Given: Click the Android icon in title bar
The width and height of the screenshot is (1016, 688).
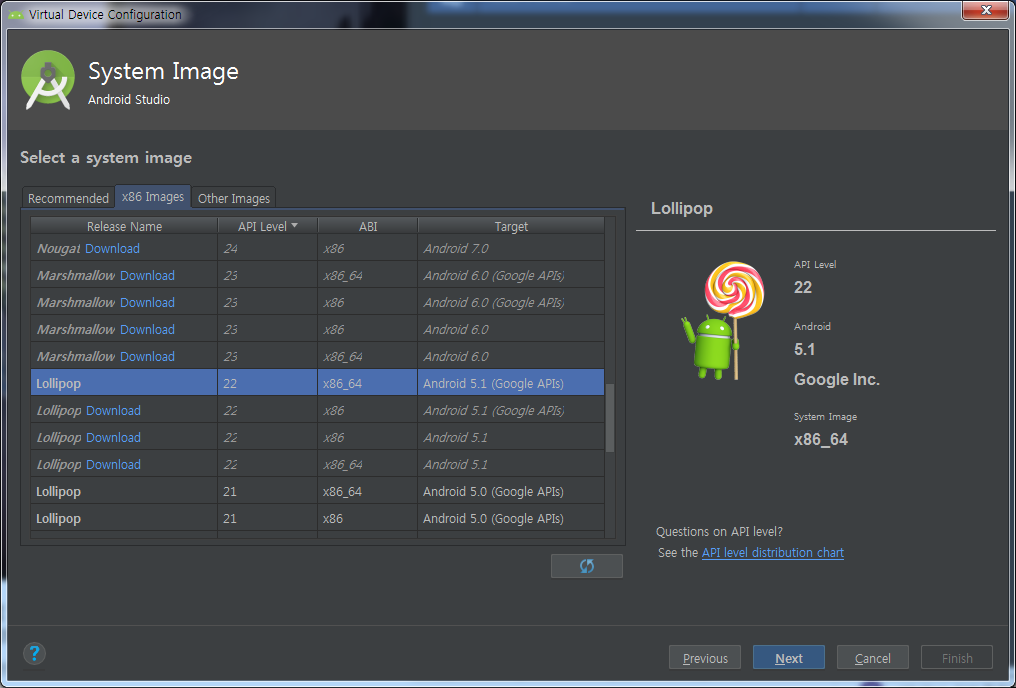Looking at the screenshot, I should point(16,14).
